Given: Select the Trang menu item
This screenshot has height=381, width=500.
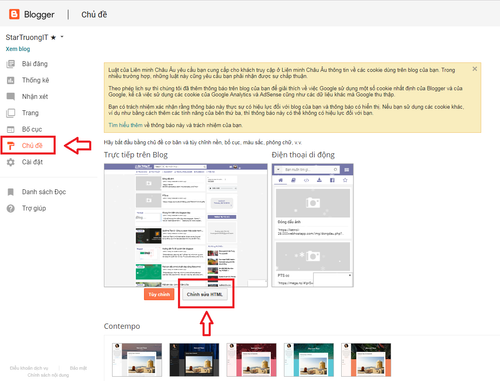Looking at the screenshot, I should click(x=30, y=113).
